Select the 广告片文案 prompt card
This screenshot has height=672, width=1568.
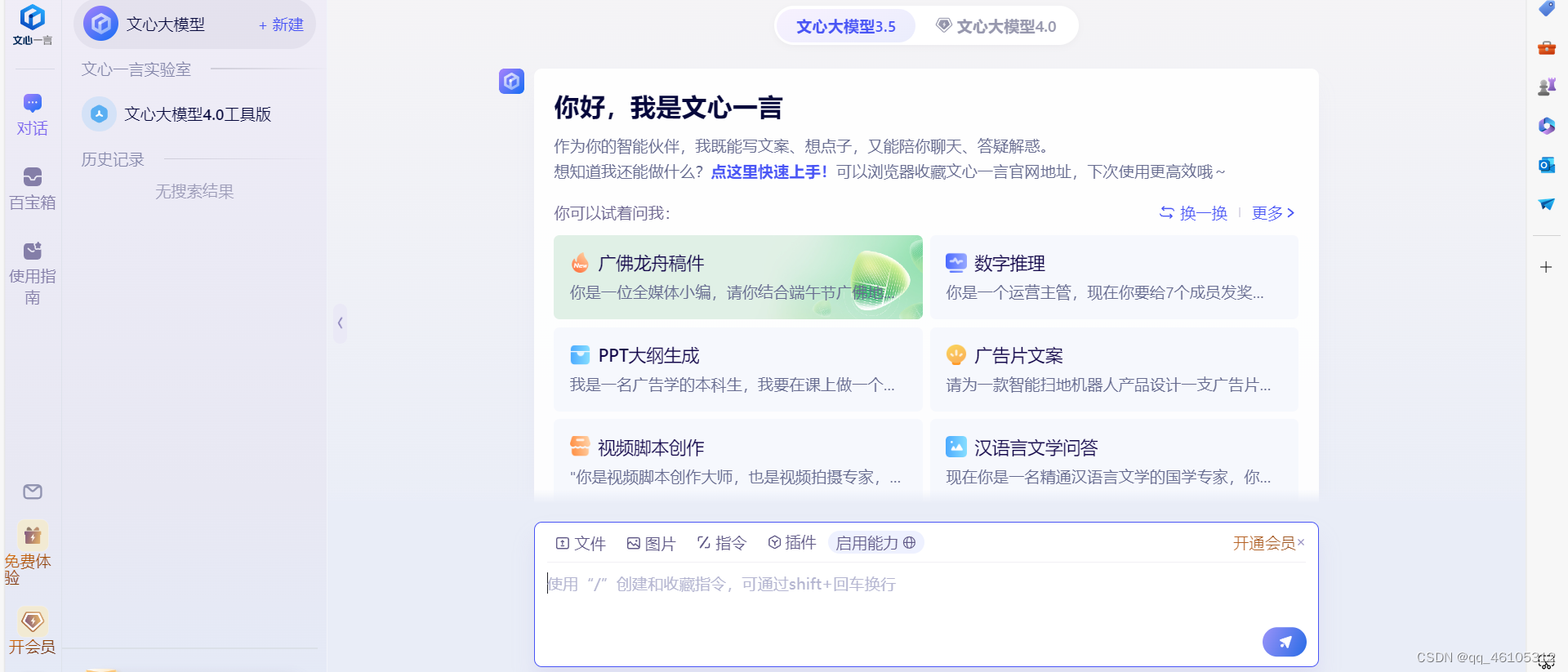[1114, 369]
